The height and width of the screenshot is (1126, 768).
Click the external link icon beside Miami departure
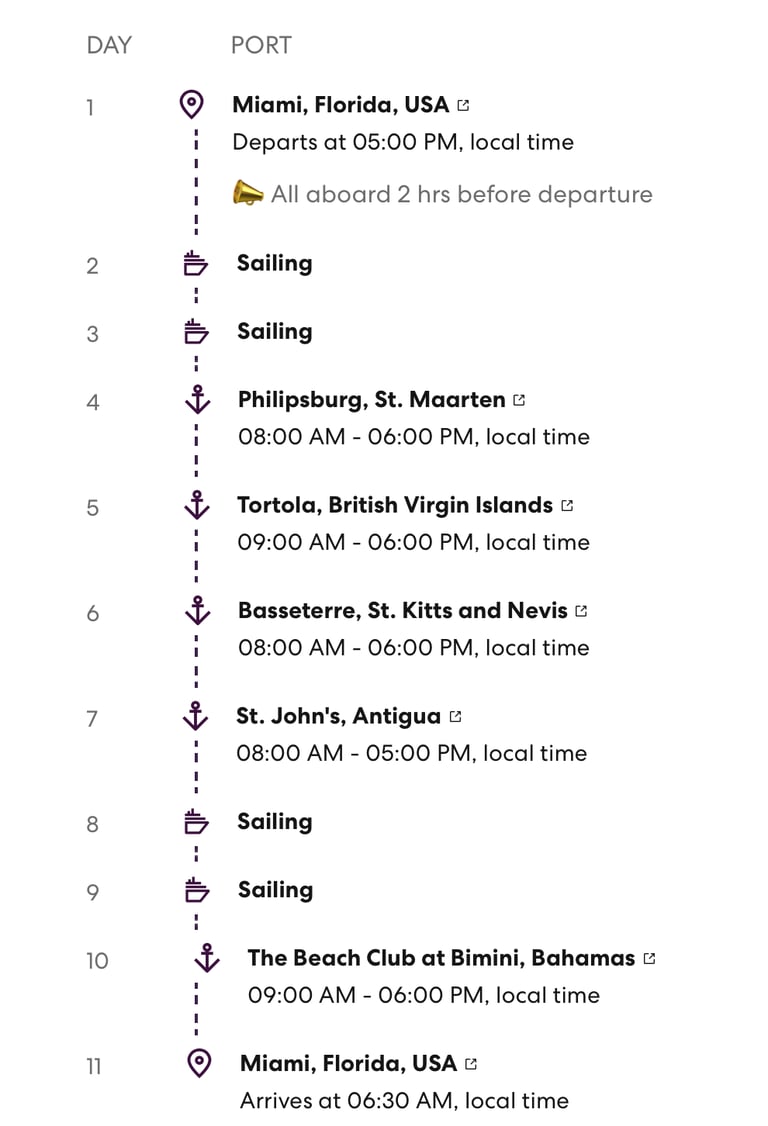point(462,105)
